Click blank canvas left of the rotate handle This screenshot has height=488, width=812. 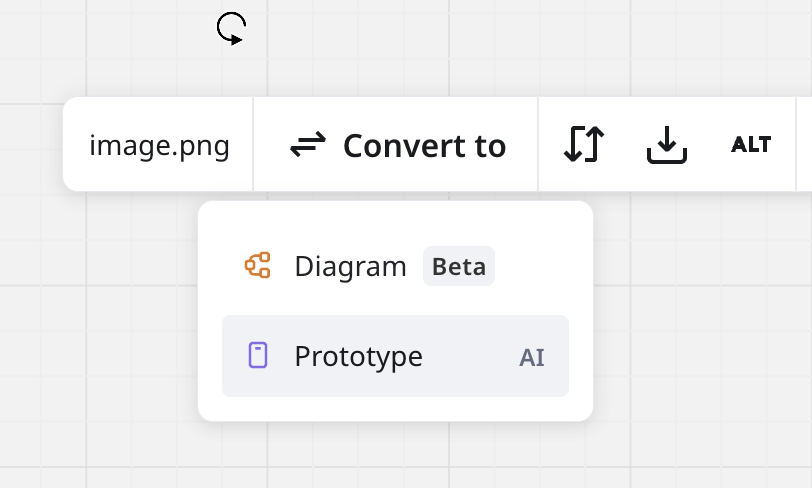[x=120, y=40]
